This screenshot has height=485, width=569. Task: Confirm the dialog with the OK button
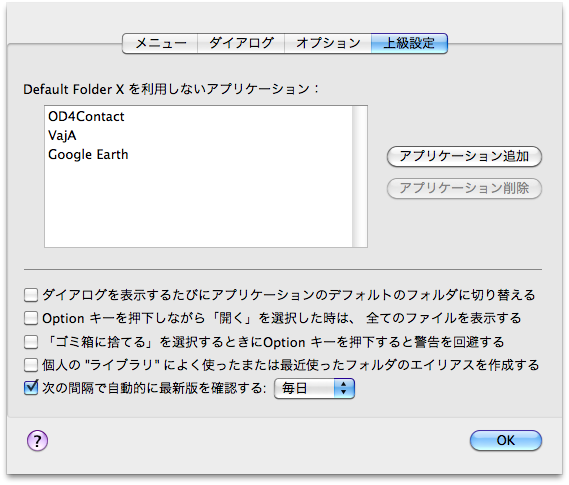505,440
